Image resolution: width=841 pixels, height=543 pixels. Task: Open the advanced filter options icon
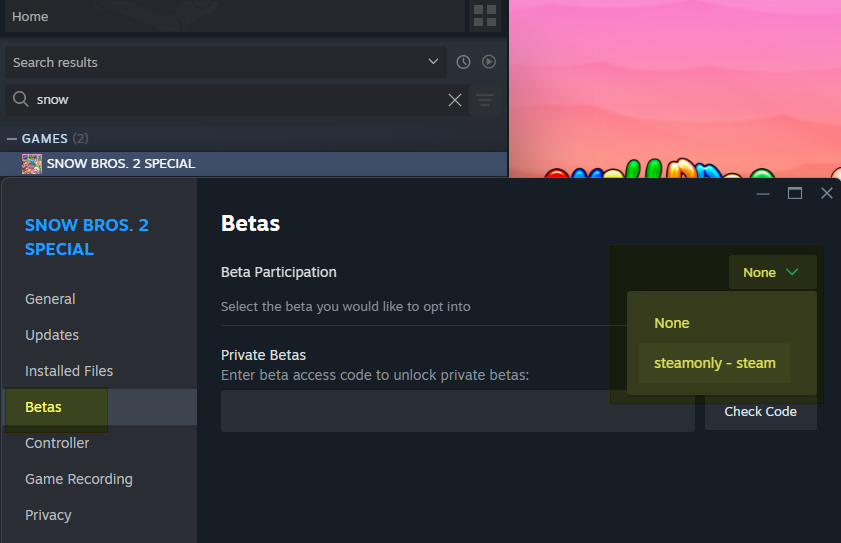pos(485,100)
